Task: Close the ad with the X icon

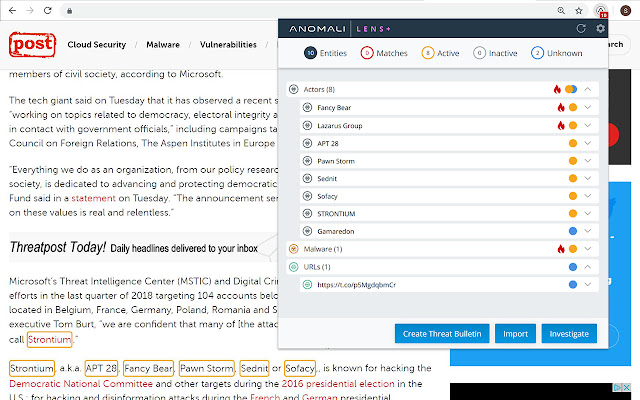Action: pyautogui.click(x=627, y=387)
